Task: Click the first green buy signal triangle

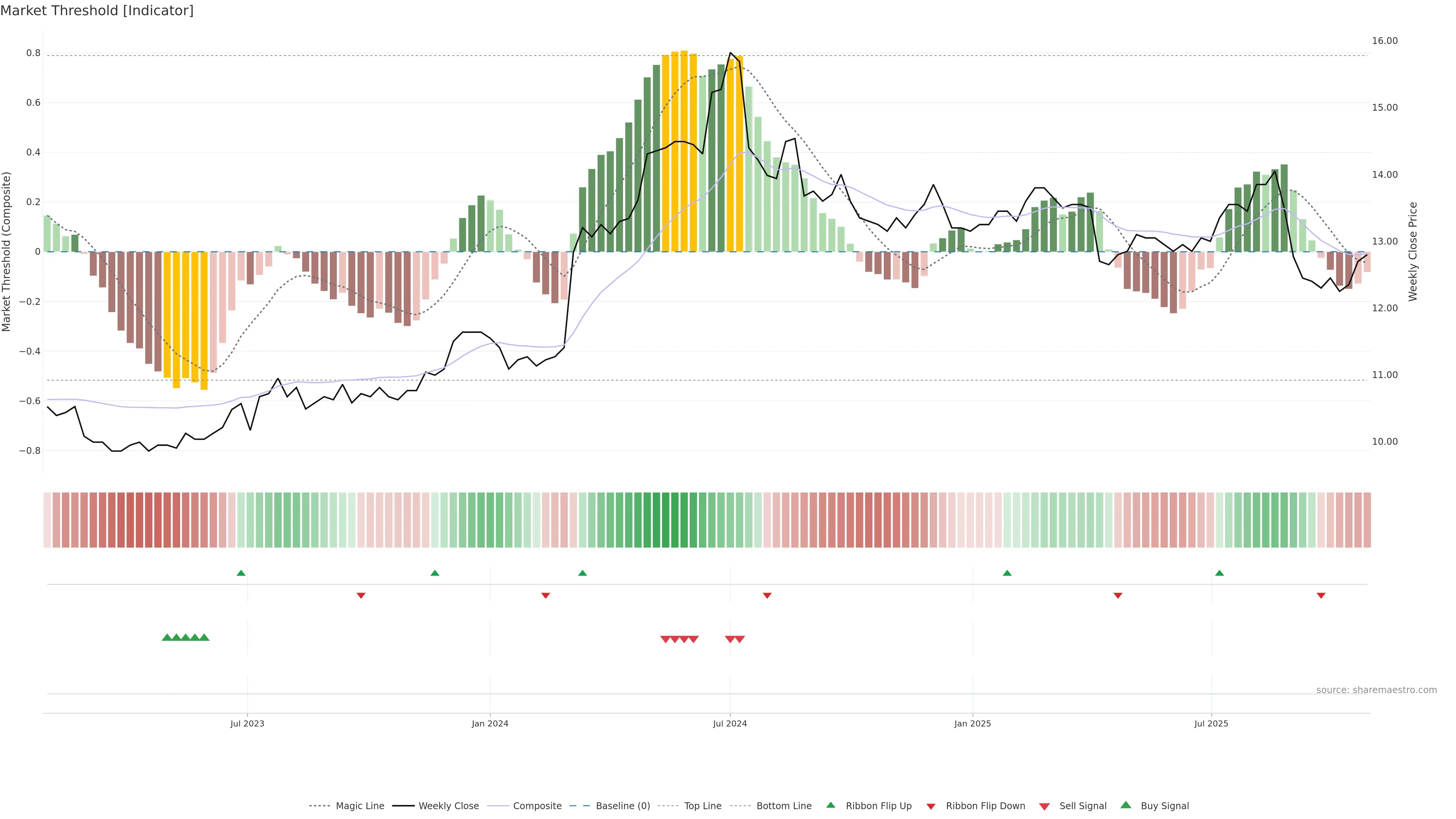Action: click(167, 637)
